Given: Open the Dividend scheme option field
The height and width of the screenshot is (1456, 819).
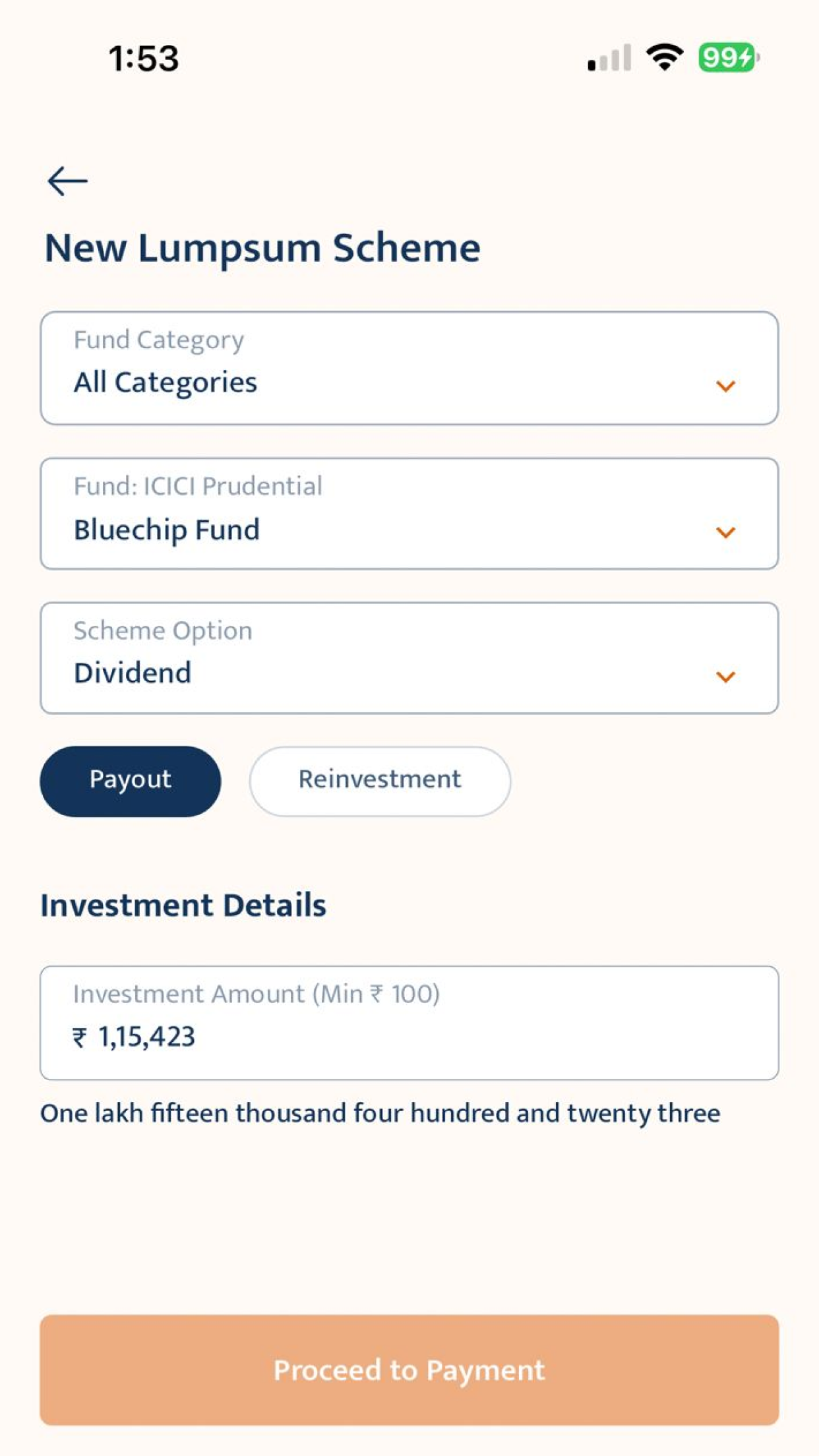Looking at the screenshot, I should click(x=409, y=658).
